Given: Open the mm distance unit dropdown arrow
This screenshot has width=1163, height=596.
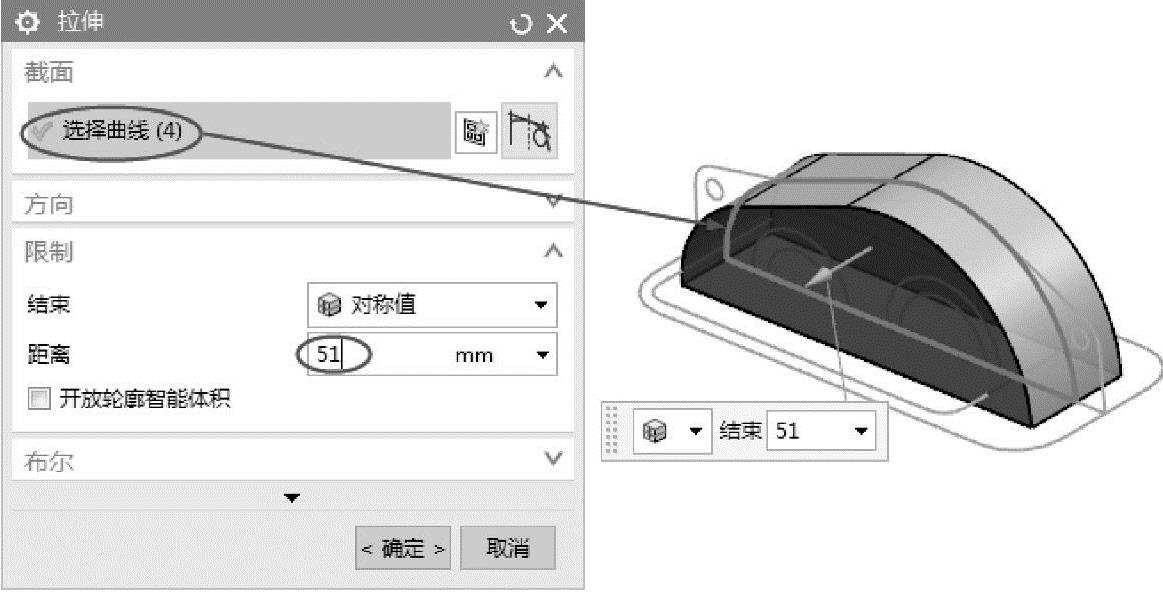Looking at the screenshot, I should [543, 355].
